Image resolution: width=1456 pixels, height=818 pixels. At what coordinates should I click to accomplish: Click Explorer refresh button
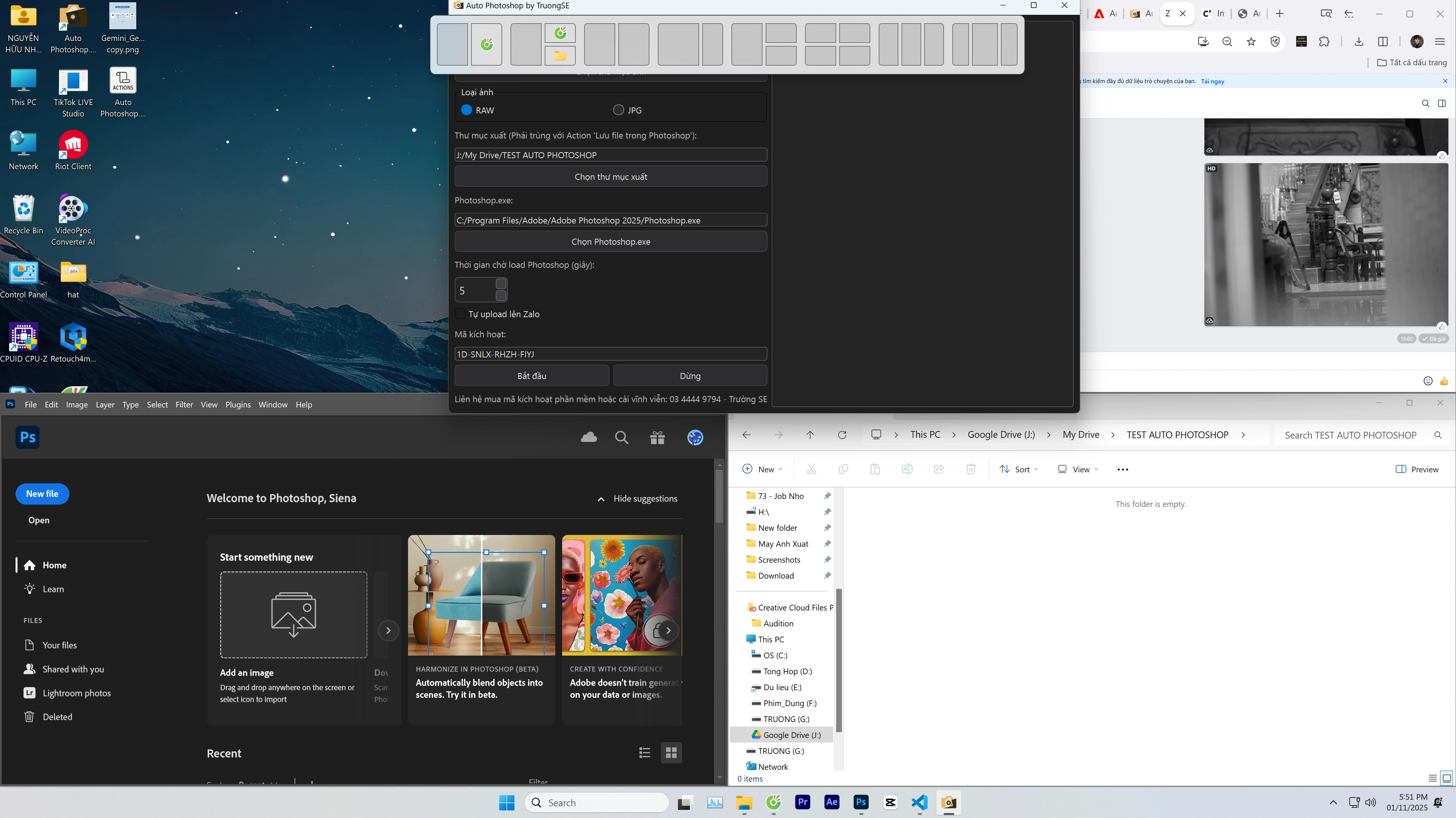pyautogui.click(x=841, y=434)
